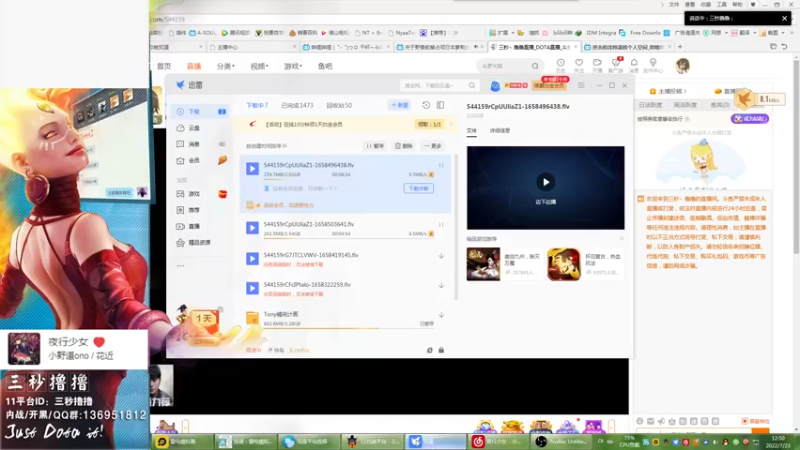Viewport: 800px width, 450px height.
Task: Switch to the 下载中 7 tab
Action: click(257, 105)
